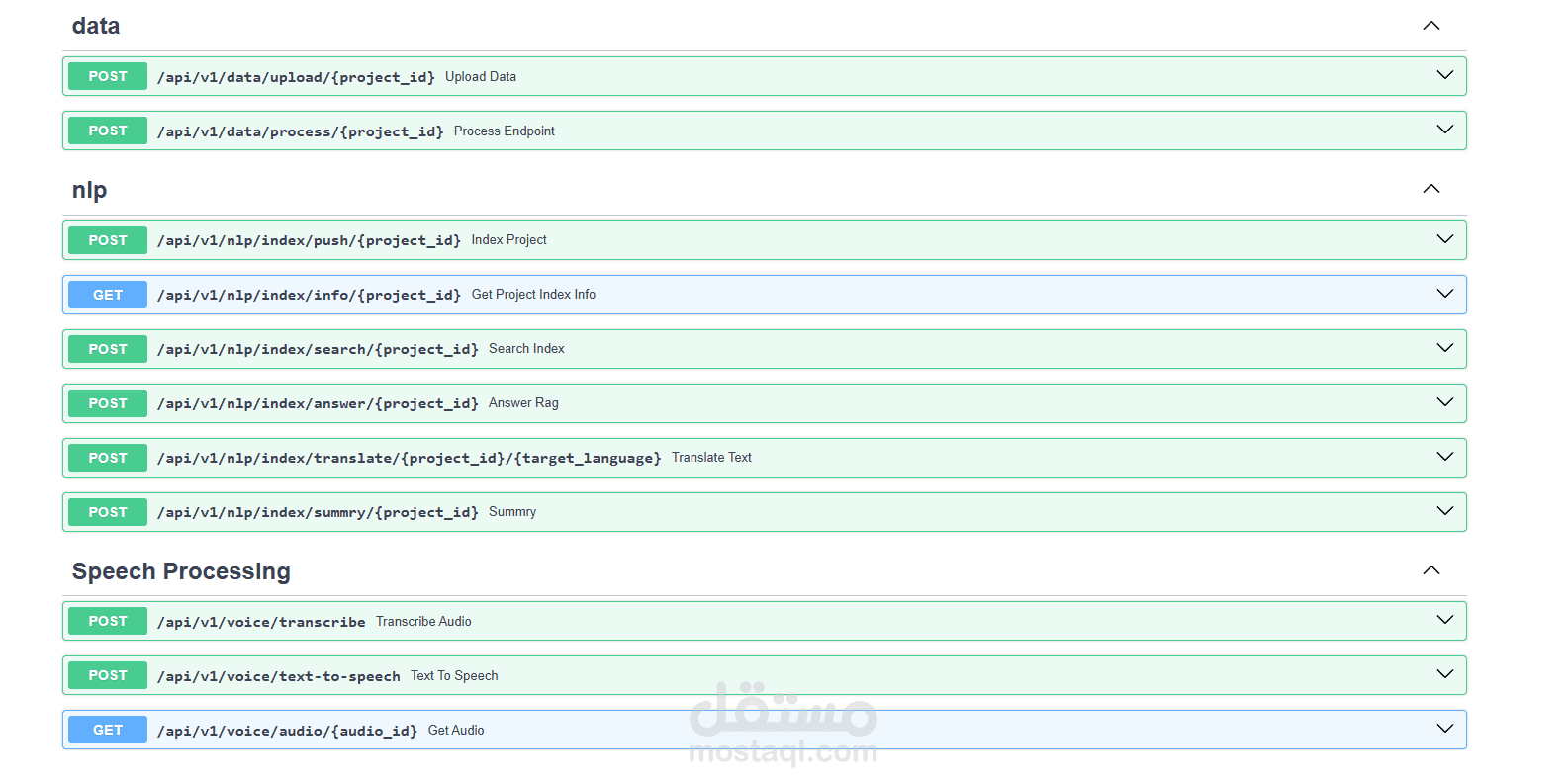Click POST badge for data process endpoint
Image resolution: width=1568 pixels, height=784 pixels.
108,131
